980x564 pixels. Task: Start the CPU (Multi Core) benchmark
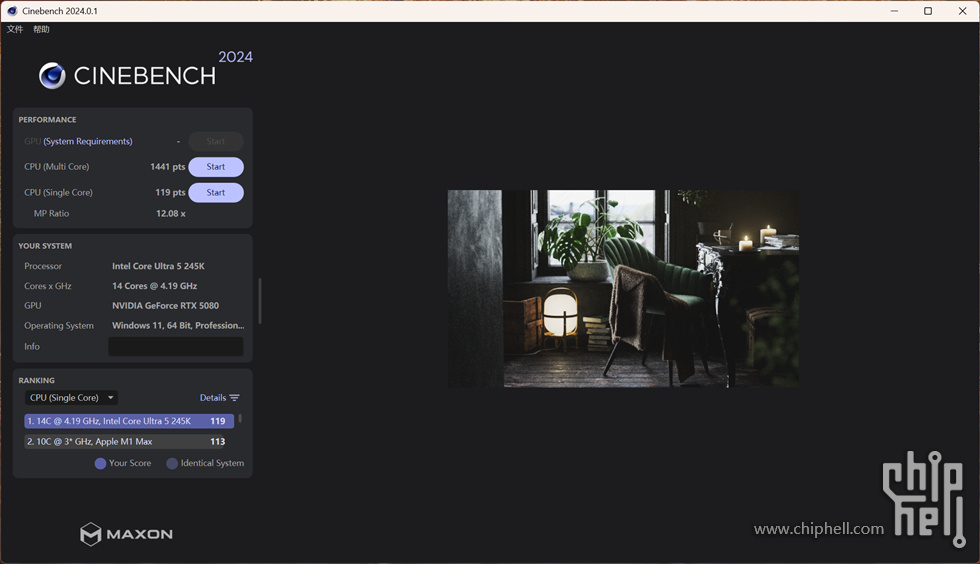(216, 167)
